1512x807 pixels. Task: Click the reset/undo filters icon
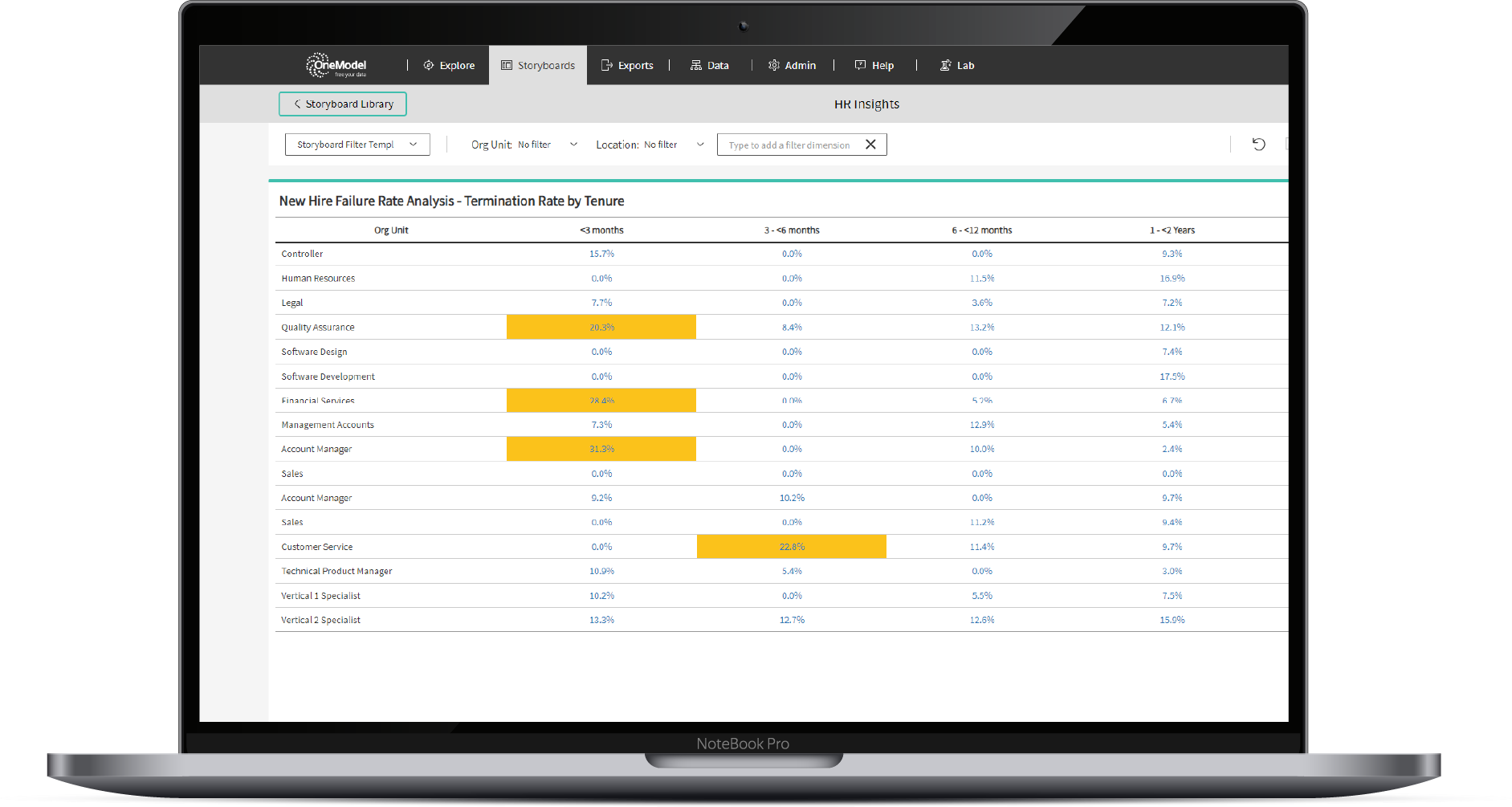[x=1258, y=144]
